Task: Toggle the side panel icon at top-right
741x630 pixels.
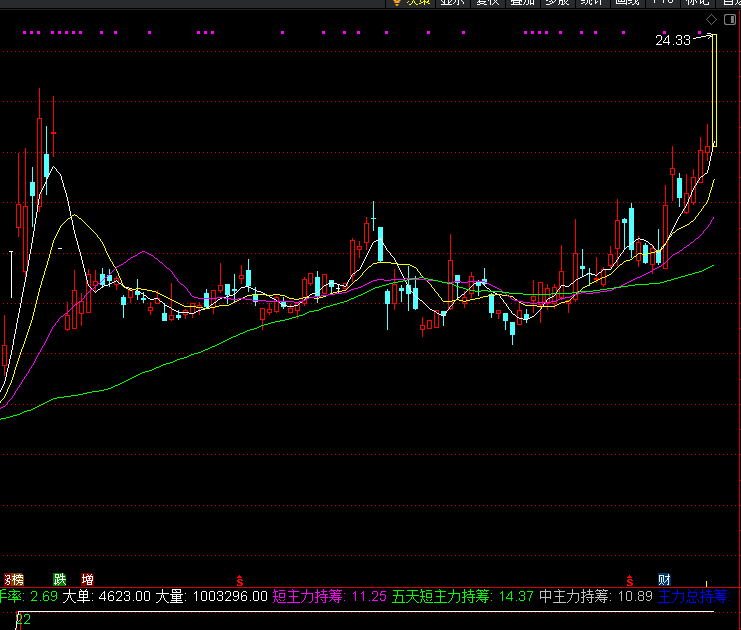Action: [729, 19]
